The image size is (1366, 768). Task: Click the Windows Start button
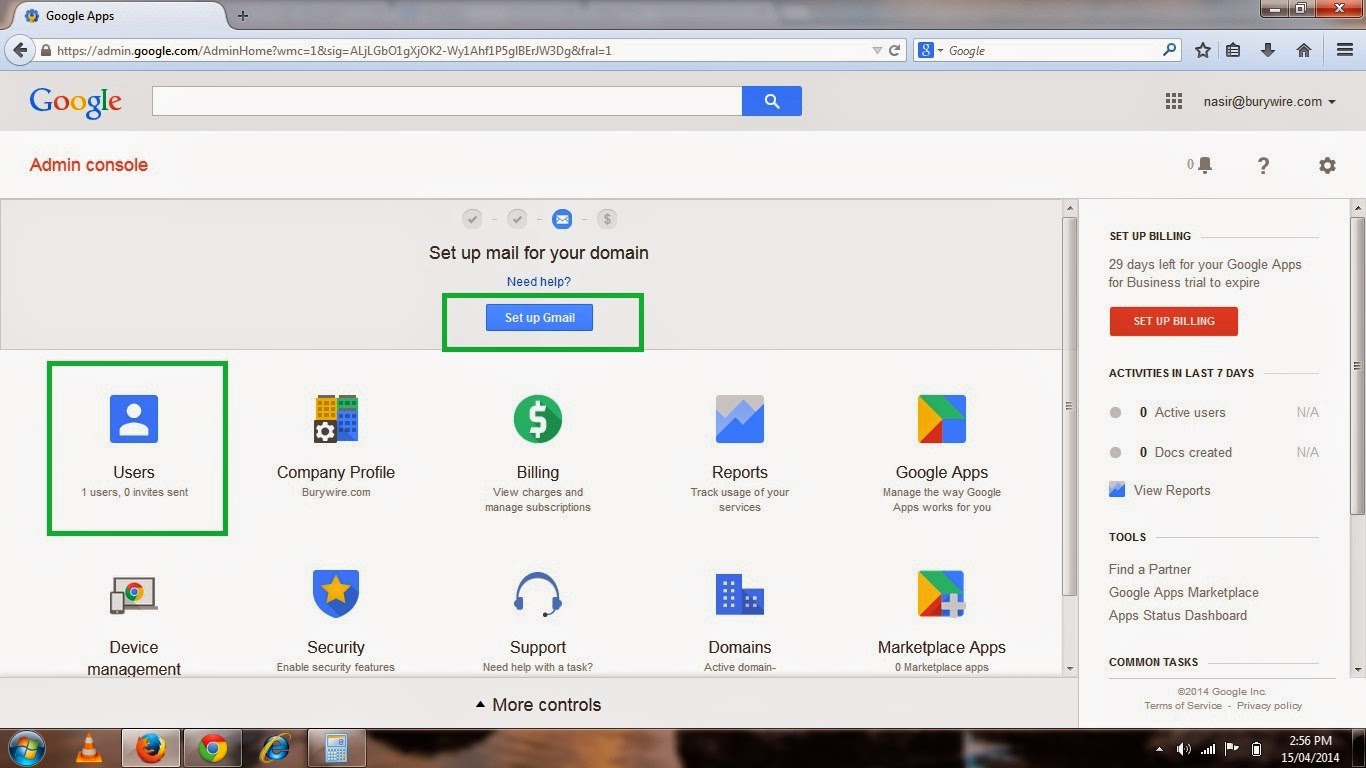pyautogui.click(x=25, y=748)
